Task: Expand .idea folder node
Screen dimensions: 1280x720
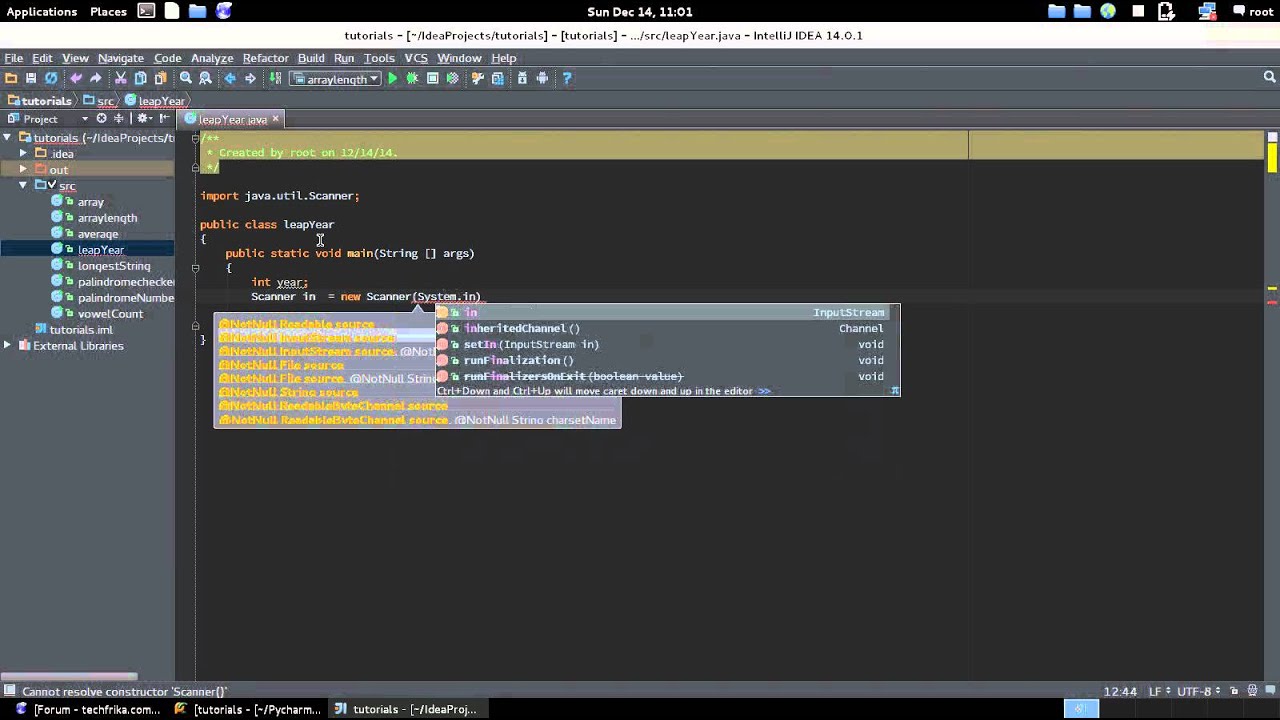Action: [24, 154]
